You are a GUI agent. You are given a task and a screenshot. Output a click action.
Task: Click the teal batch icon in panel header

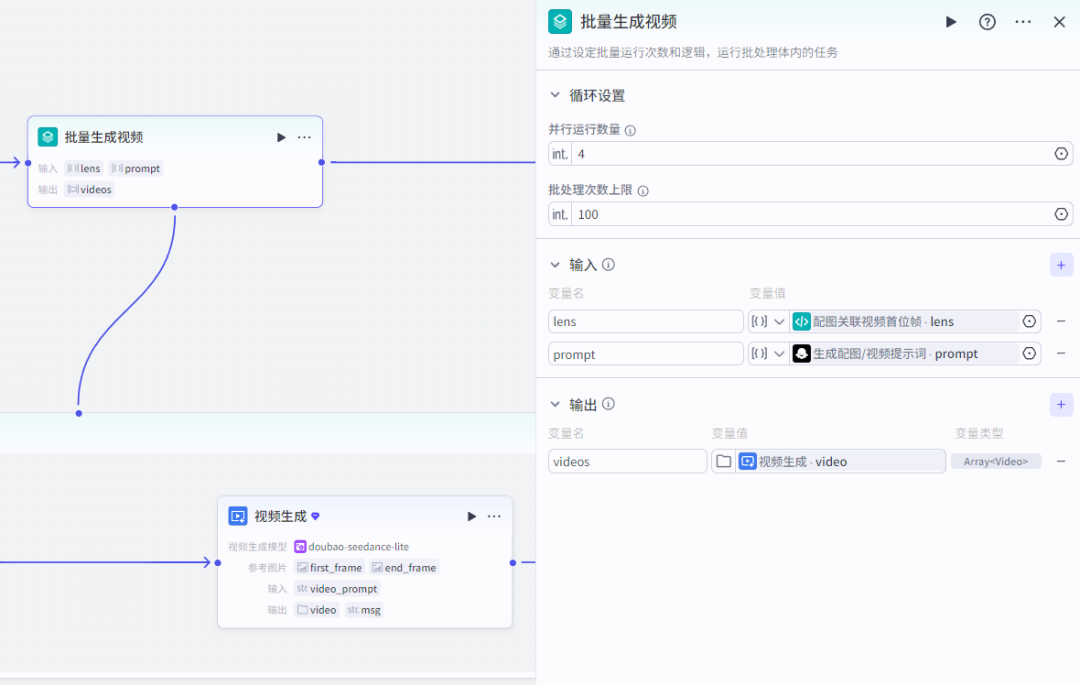coord(560,21)
